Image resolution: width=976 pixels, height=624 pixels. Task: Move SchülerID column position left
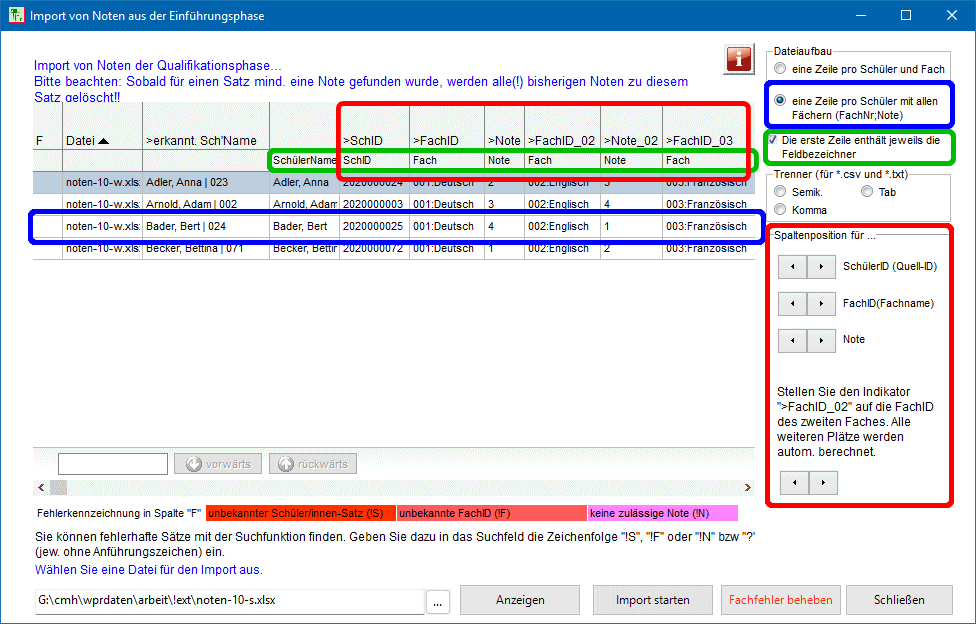[x=792, y=267]
